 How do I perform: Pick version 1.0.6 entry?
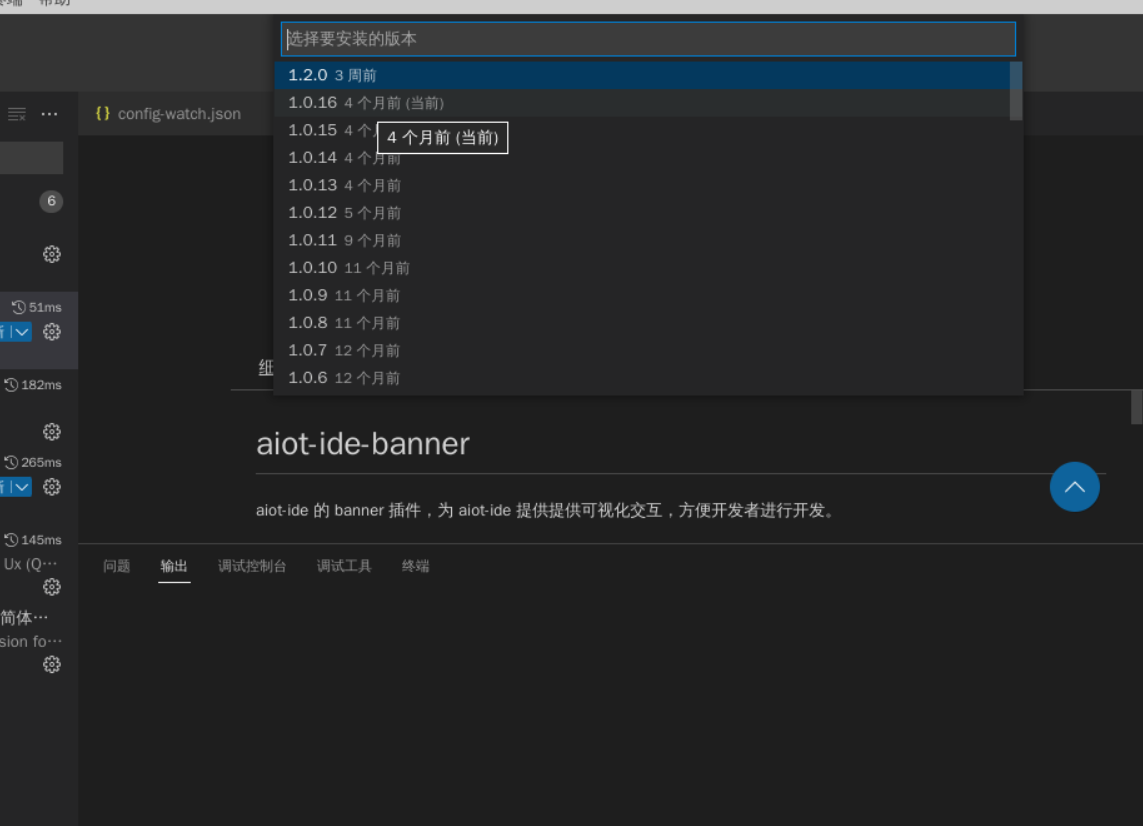[642, 378]
